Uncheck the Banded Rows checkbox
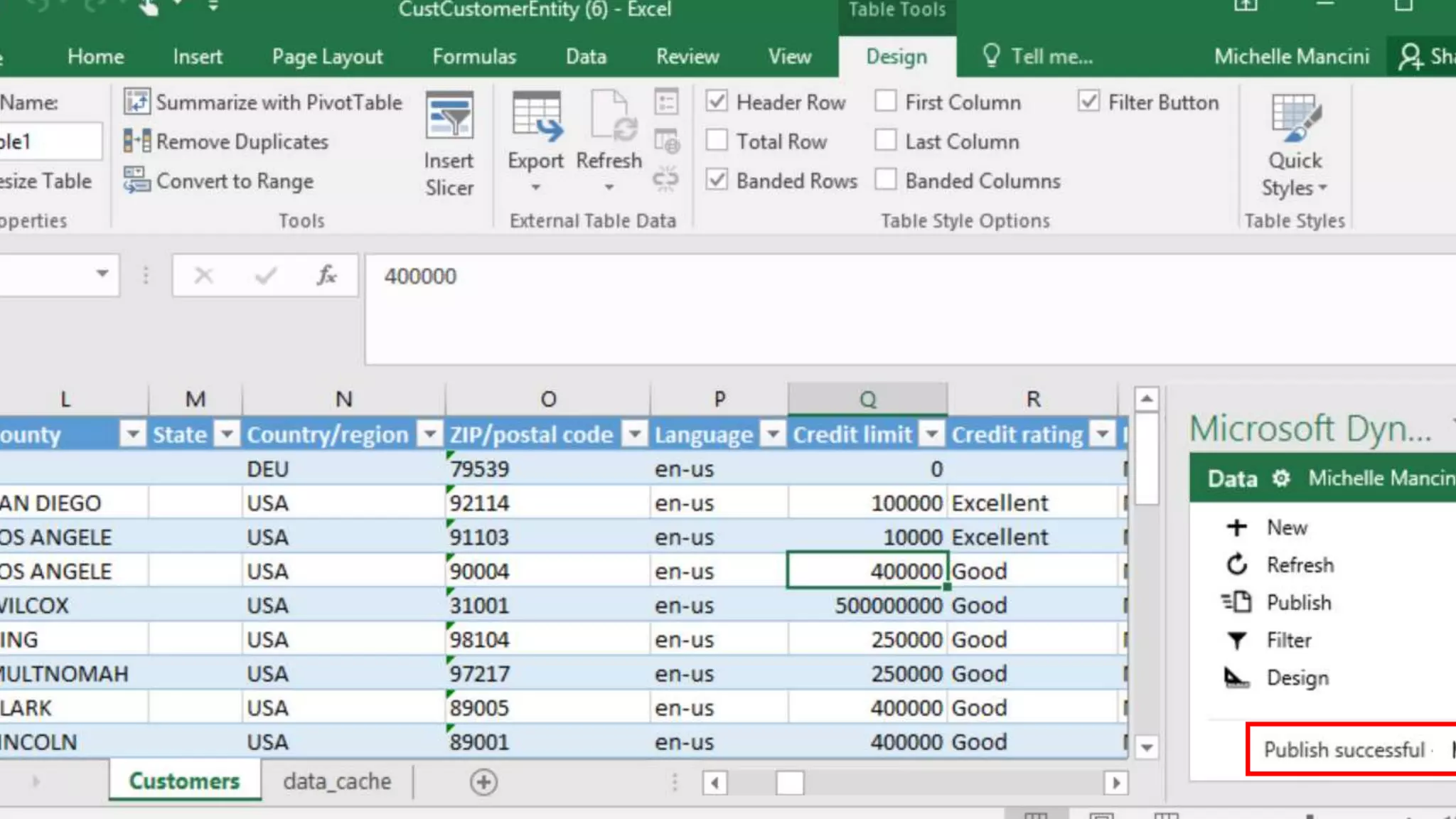Screen dimensions: 1456x819 [717, 180]
